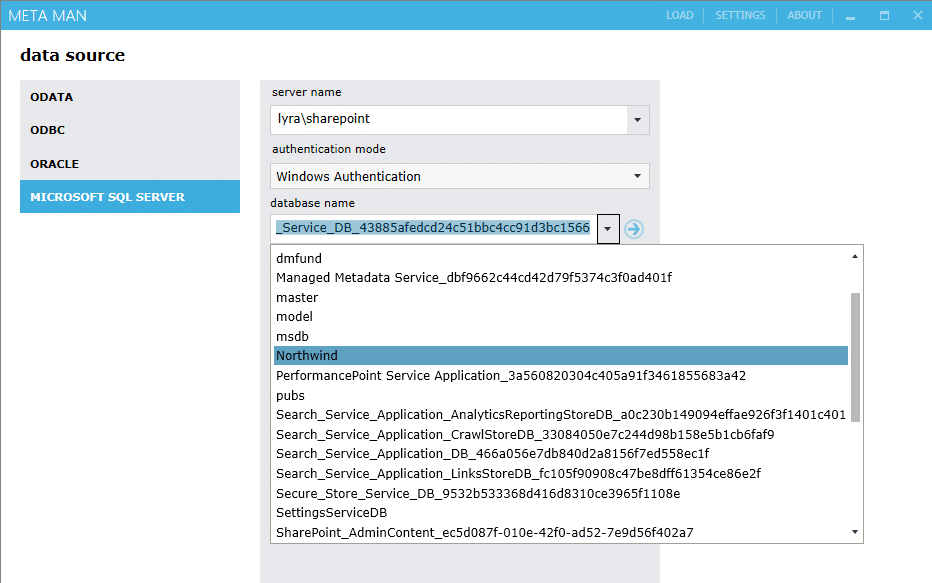The width and height of the screenshot is (932, 583).
Task: Click into the server name field lyra\sharepoint
Action: point(449,119)
